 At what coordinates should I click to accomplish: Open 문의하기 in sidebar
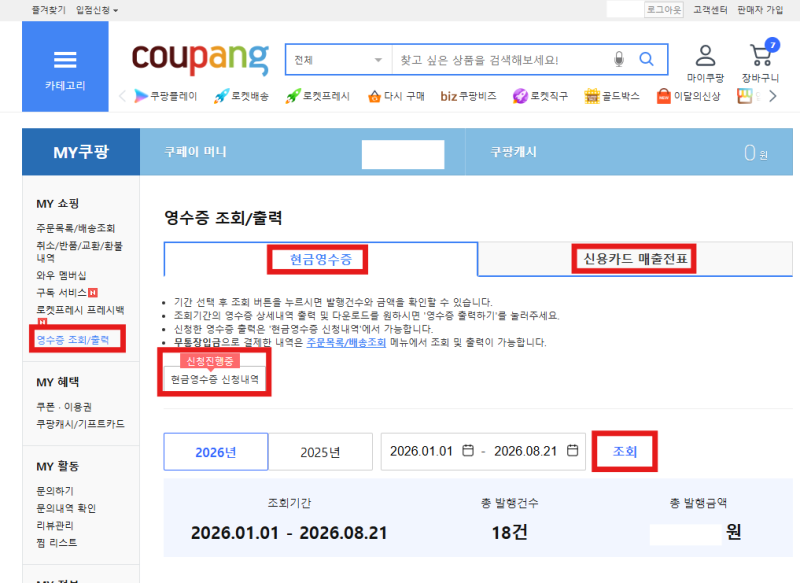pyautogui.click(x=55, y=491)
